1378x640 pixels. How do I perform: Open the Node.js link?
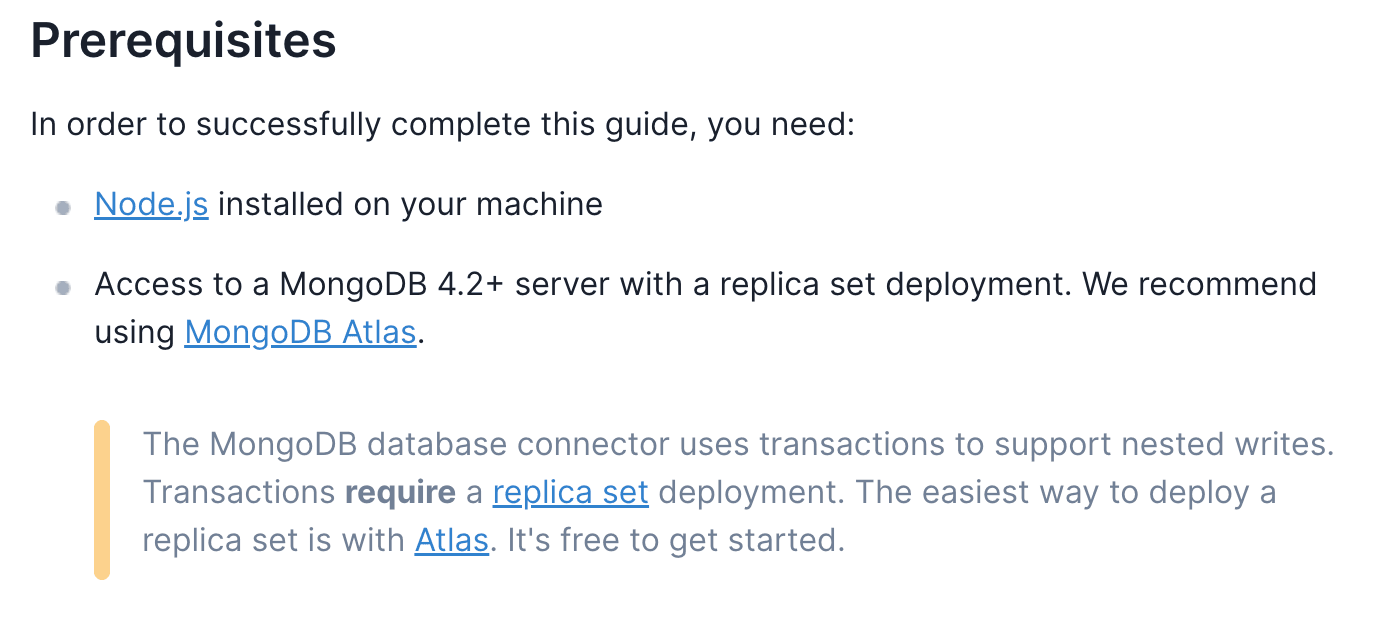point(151,204)
